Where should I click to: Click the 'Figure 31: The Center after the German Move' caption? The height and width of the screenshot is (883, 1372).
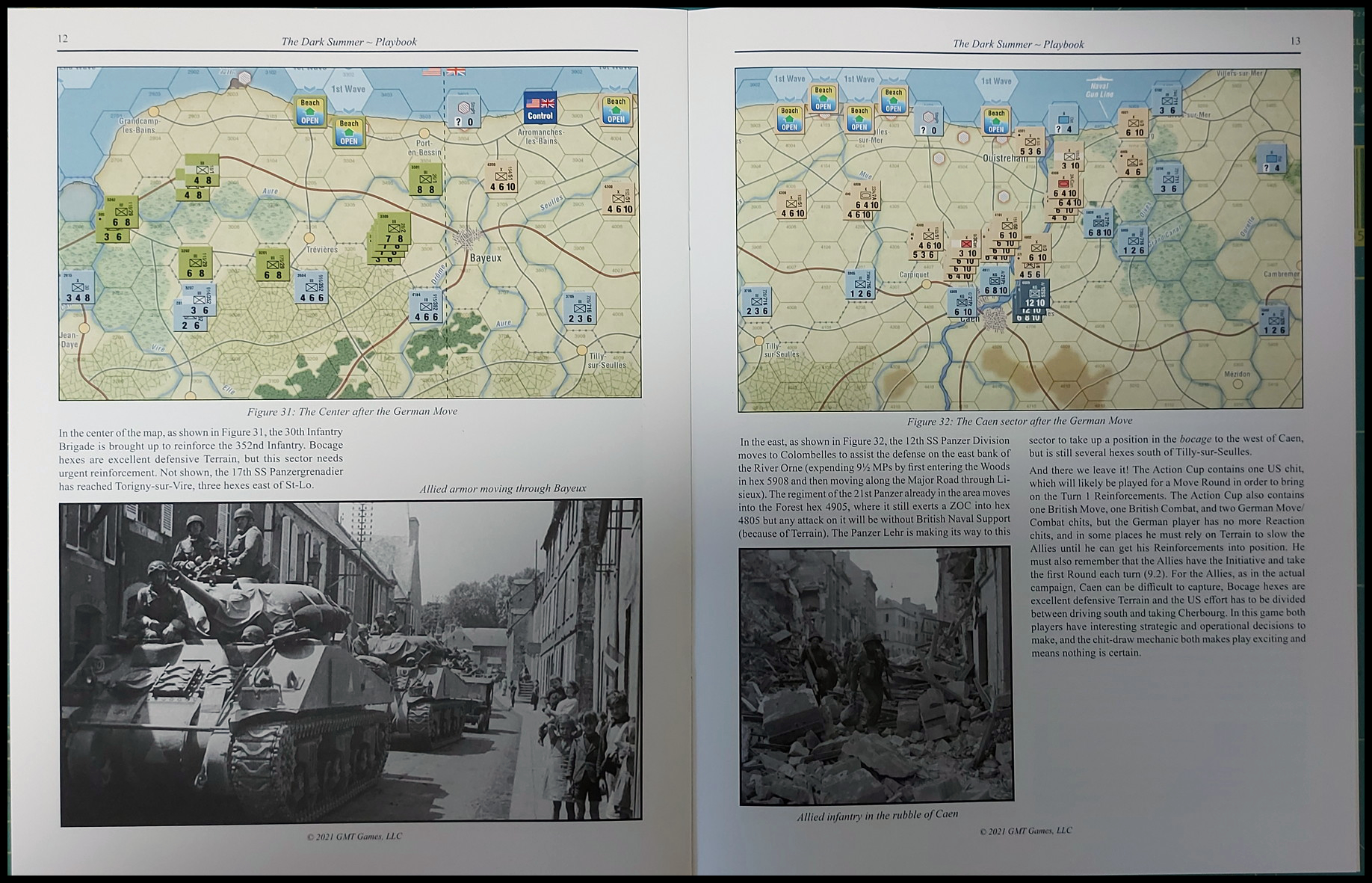coord(352,411)
